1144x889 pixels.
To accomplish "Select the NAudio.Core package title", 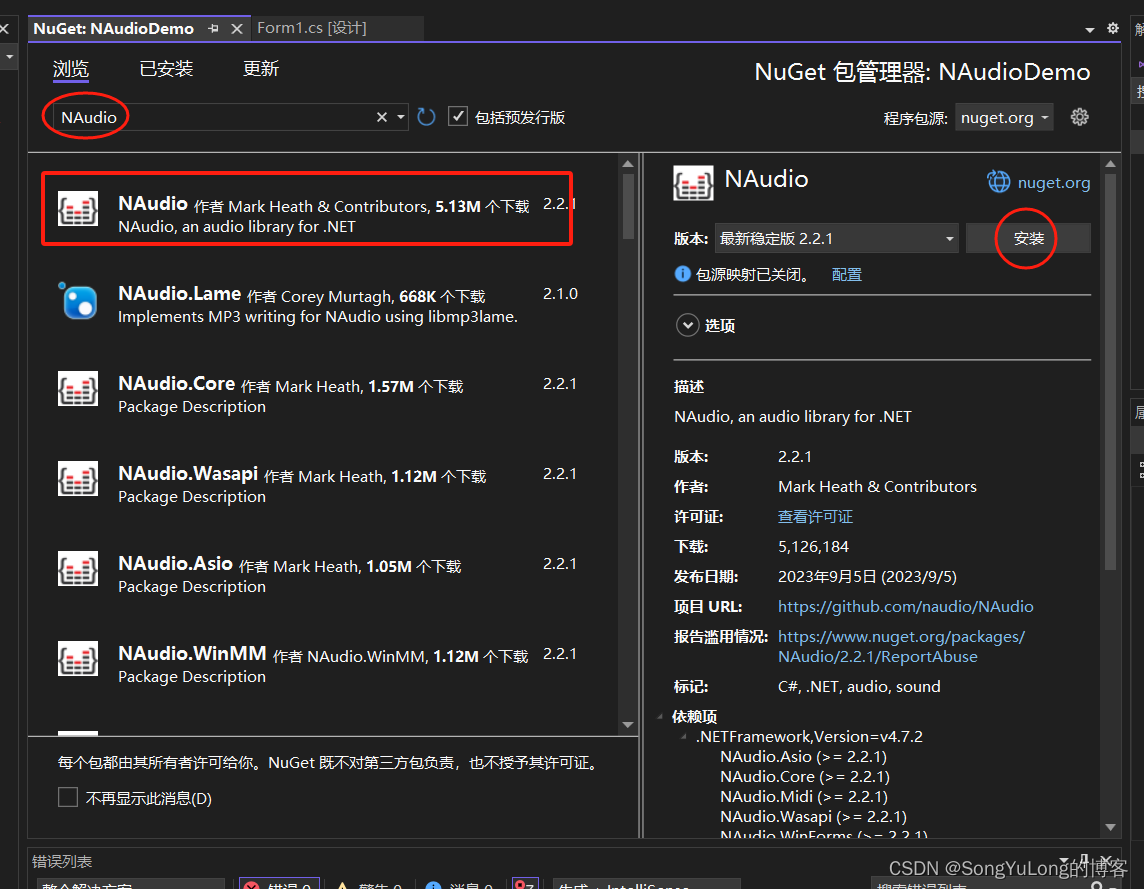I will 177,383.
